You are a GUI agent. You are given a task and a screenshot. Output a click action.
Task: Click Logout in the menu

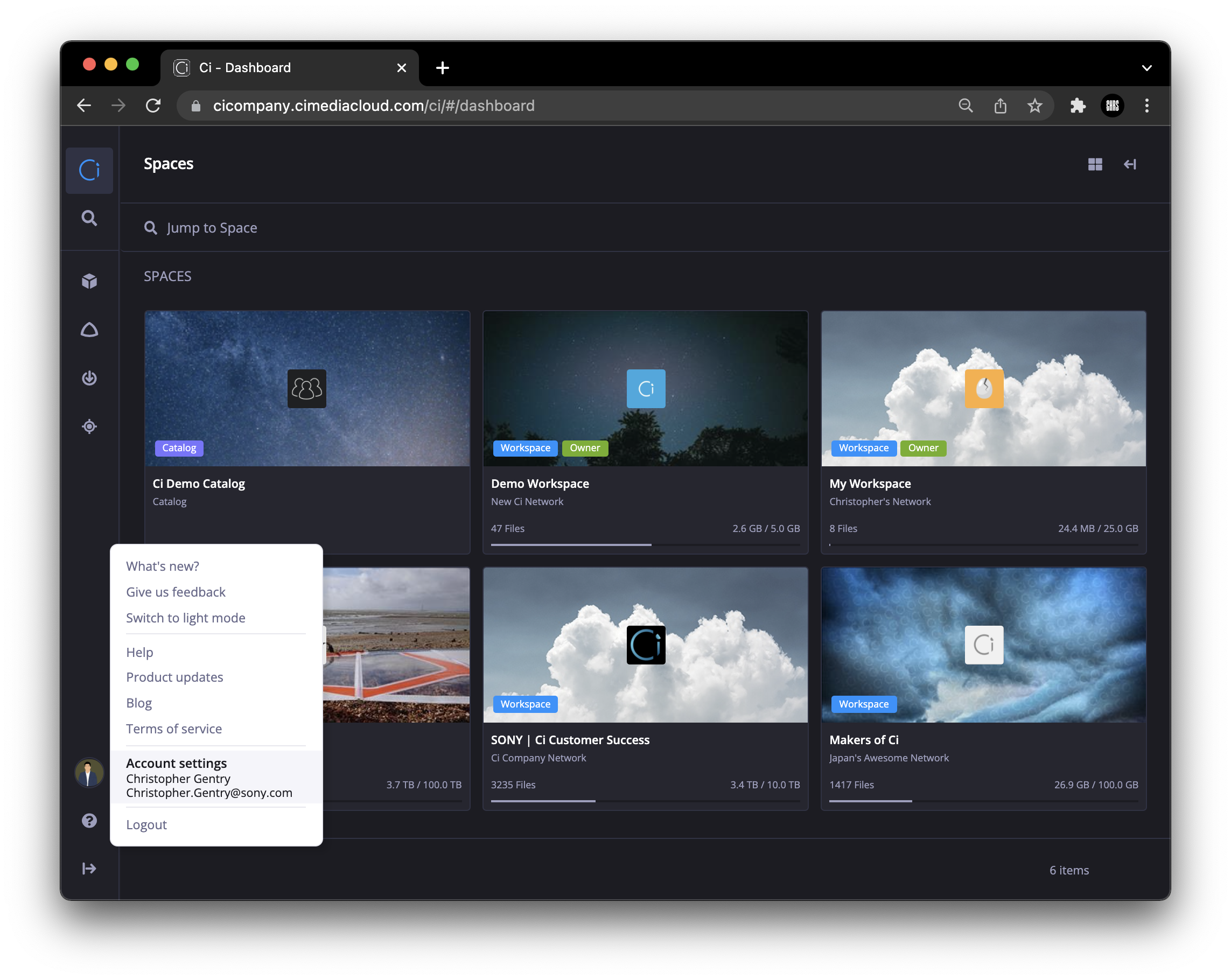[x=146, y=825]
